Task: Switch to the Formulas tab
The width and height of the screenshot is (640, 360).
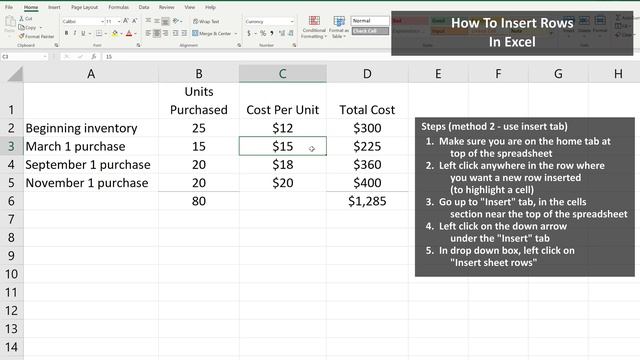Action: pyautogui.click(x=118, y=7)
